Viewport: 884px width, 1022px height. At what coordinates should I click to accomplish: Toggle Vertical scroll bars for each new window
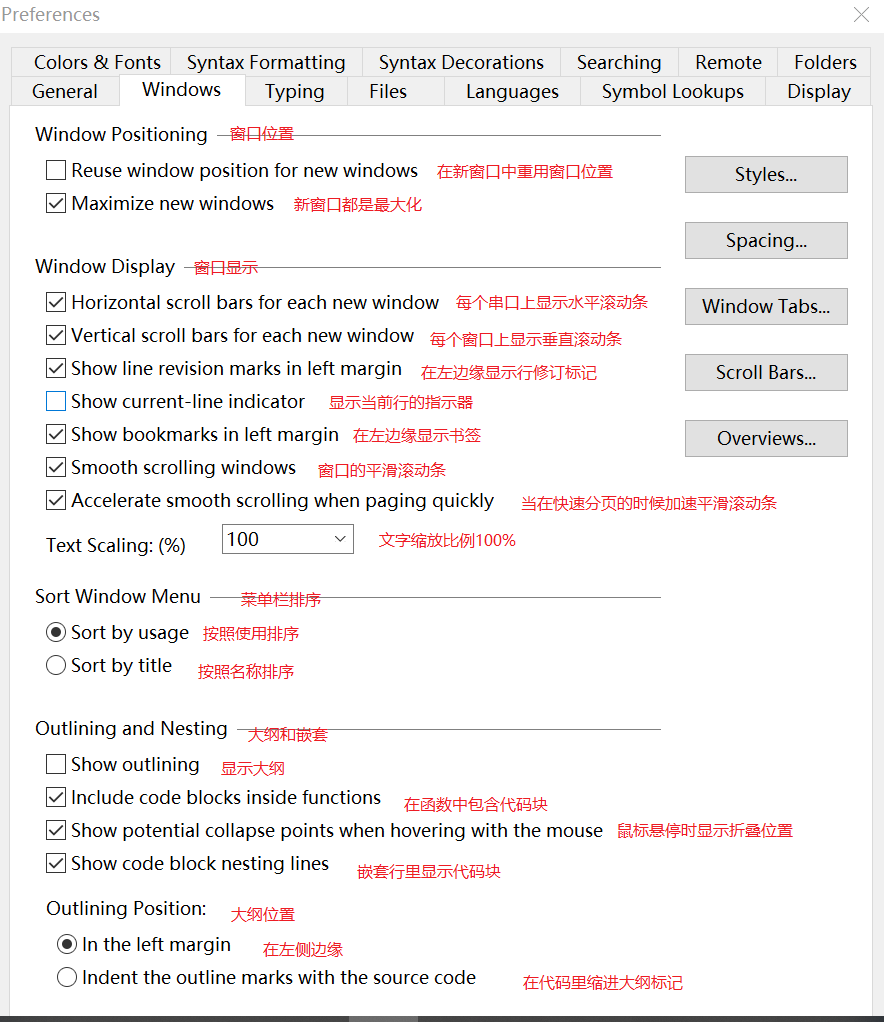(56, 336)
